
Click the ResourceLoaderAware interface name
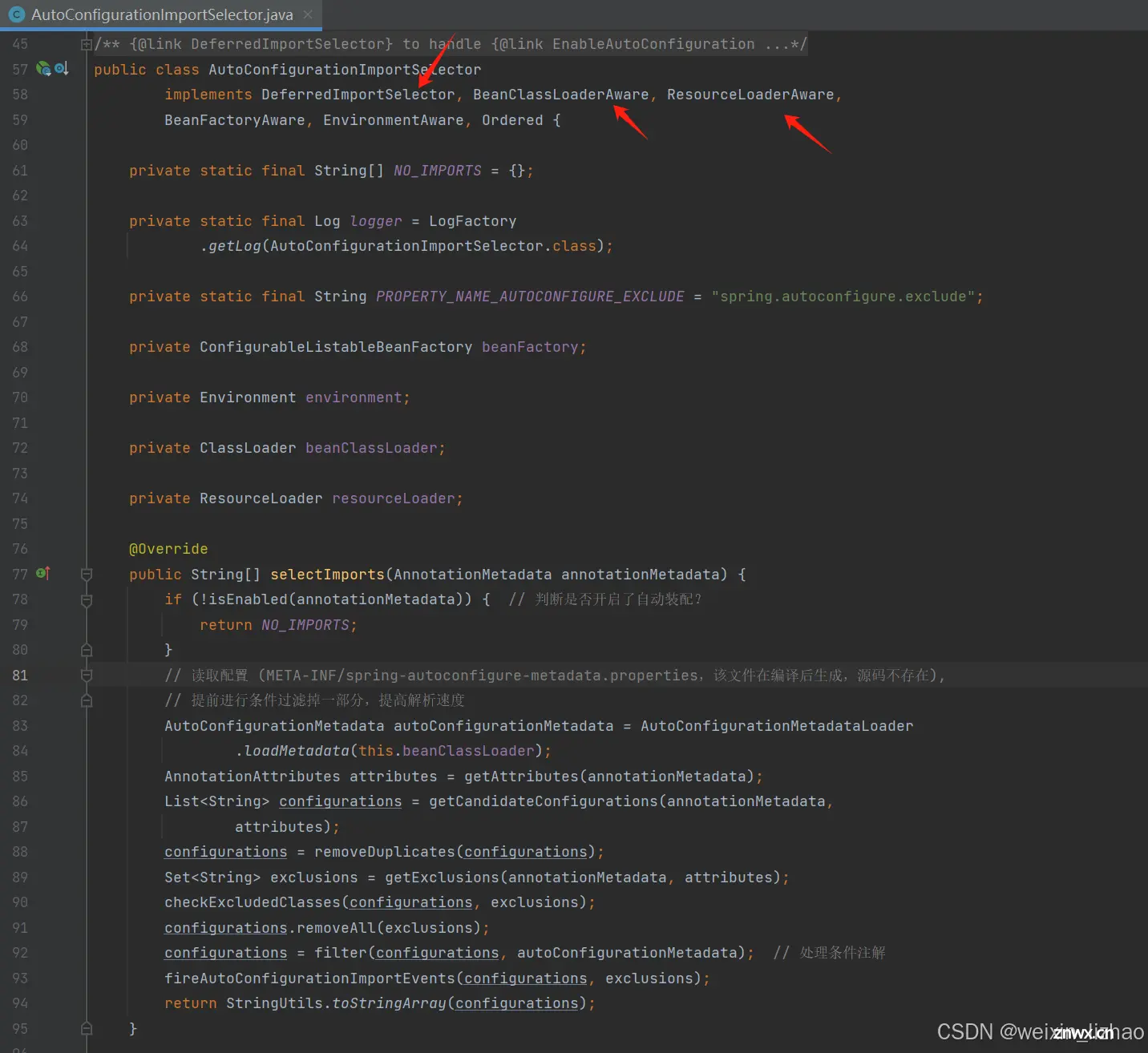pos(750,95)
